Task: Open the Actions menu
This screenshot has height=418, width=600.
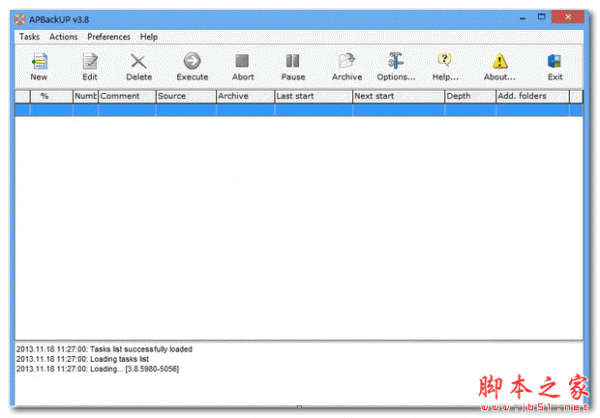Action: [63, 37]
